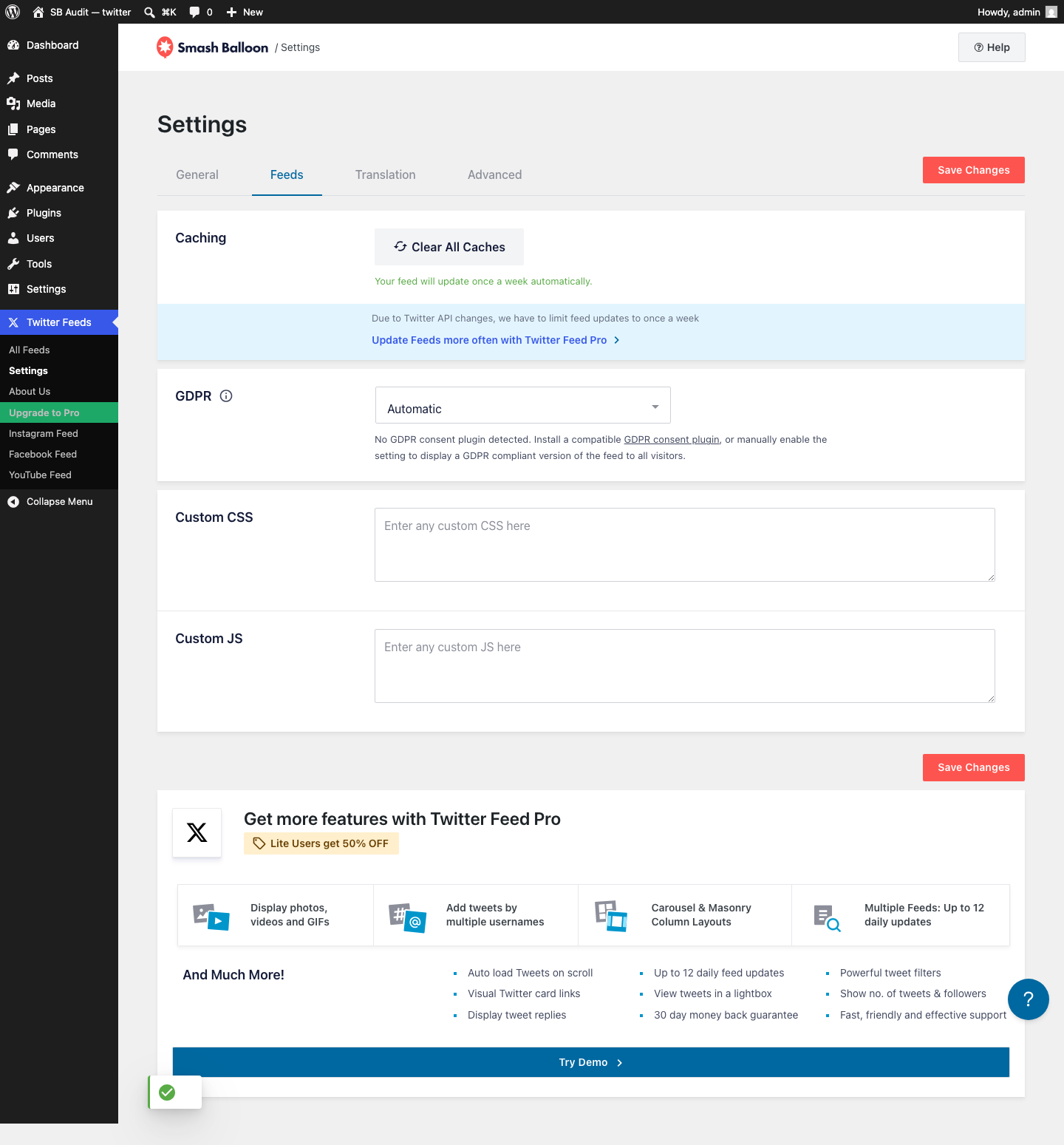Click the admin avatar in the top bar
1064x1145 pixels.
pos(1051,12)
